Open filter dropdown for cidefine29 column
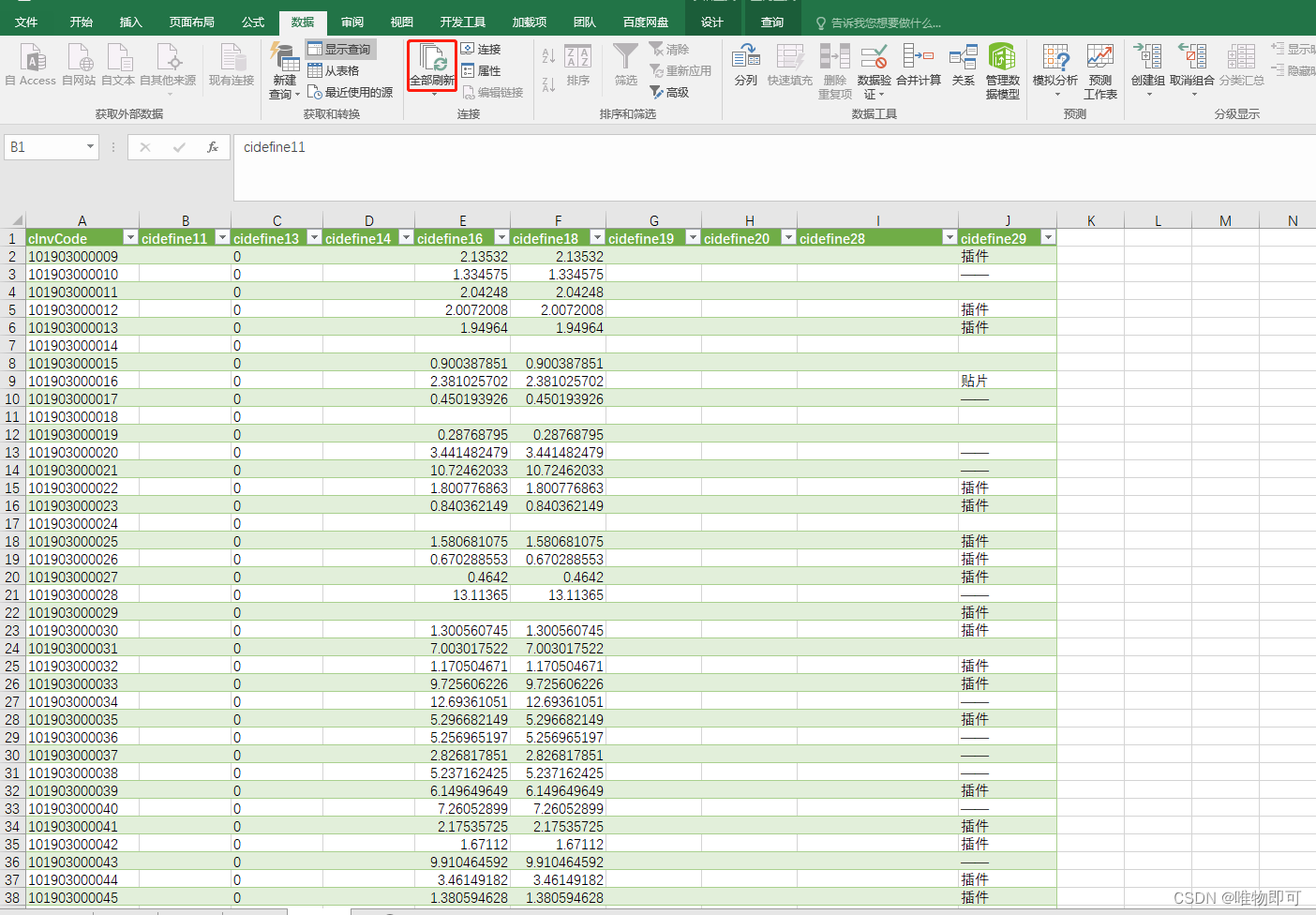 click(1048, 238)
